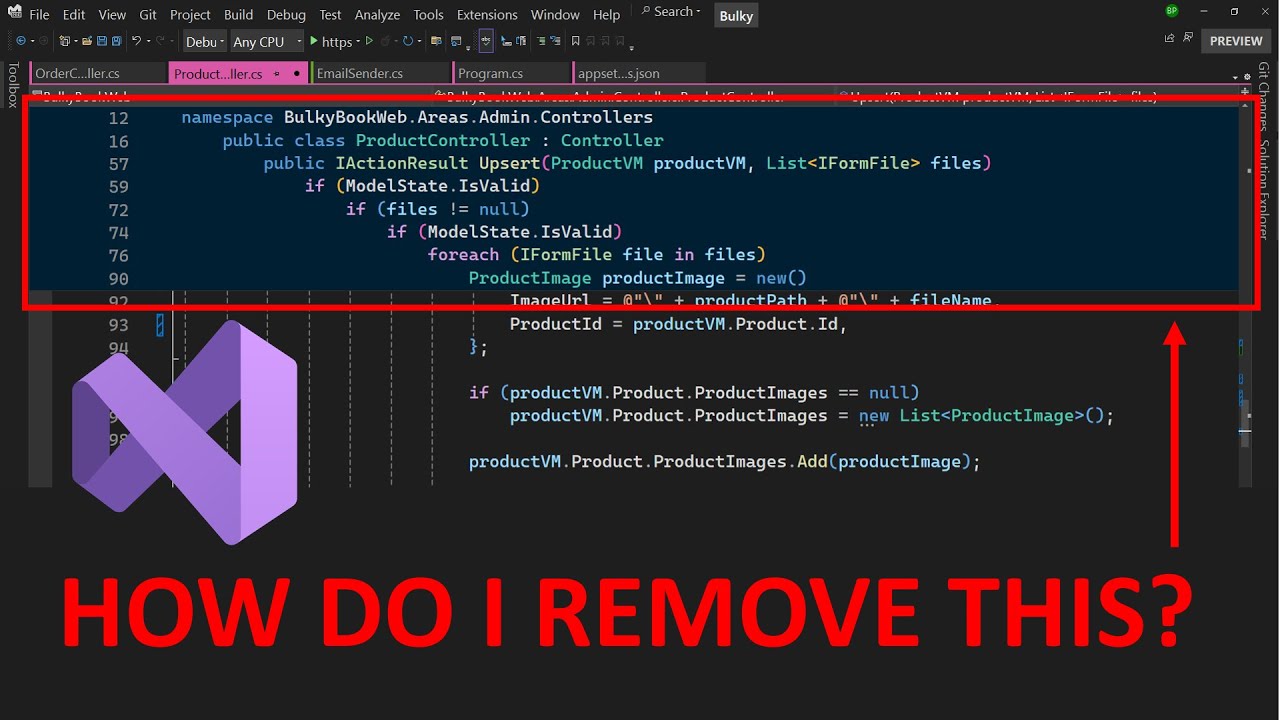Open the Help menu
The image size is (1280, 720).
[x=606, y=15]
